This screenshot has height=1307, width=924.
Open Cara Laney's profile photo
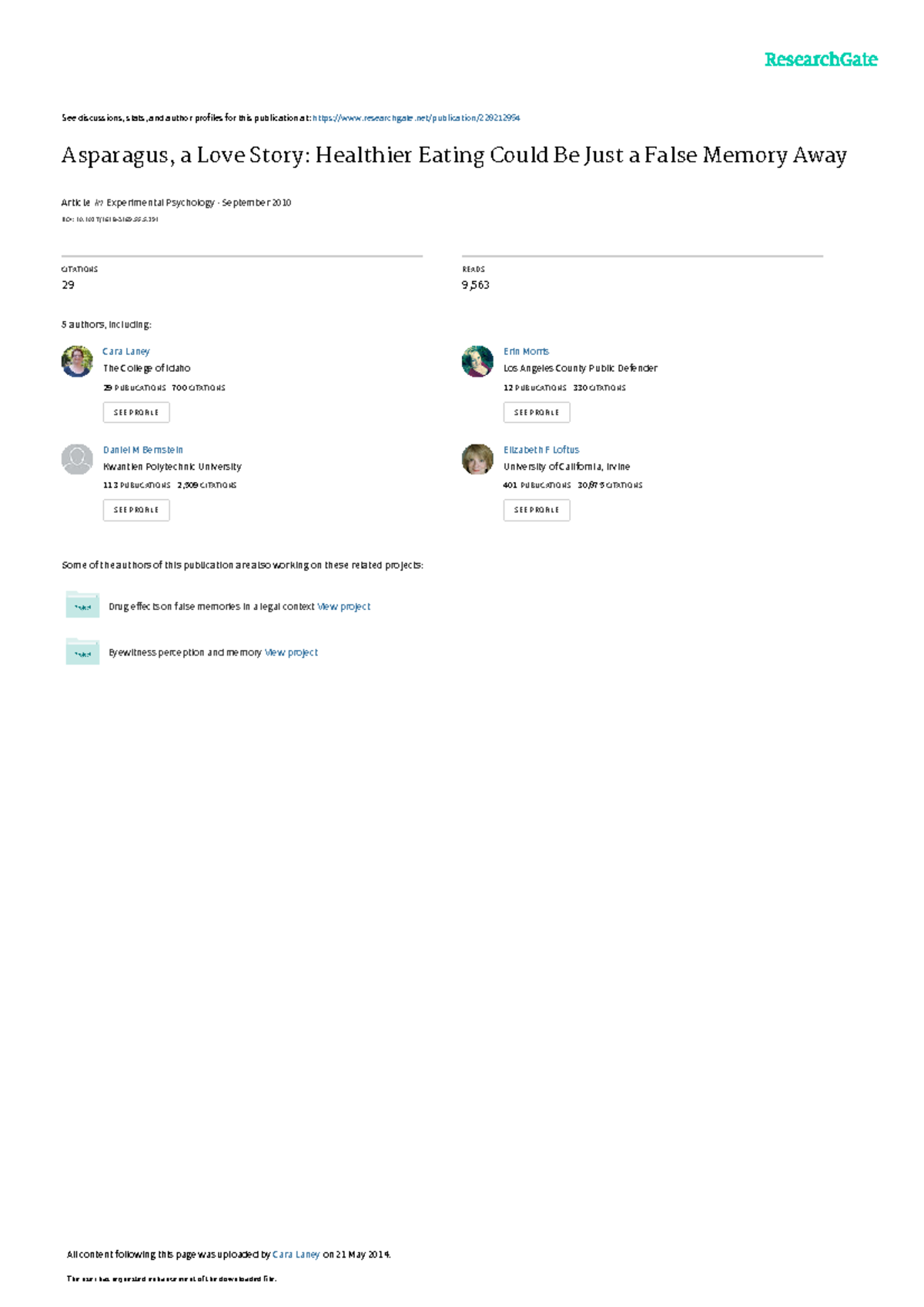pos(77,361)
